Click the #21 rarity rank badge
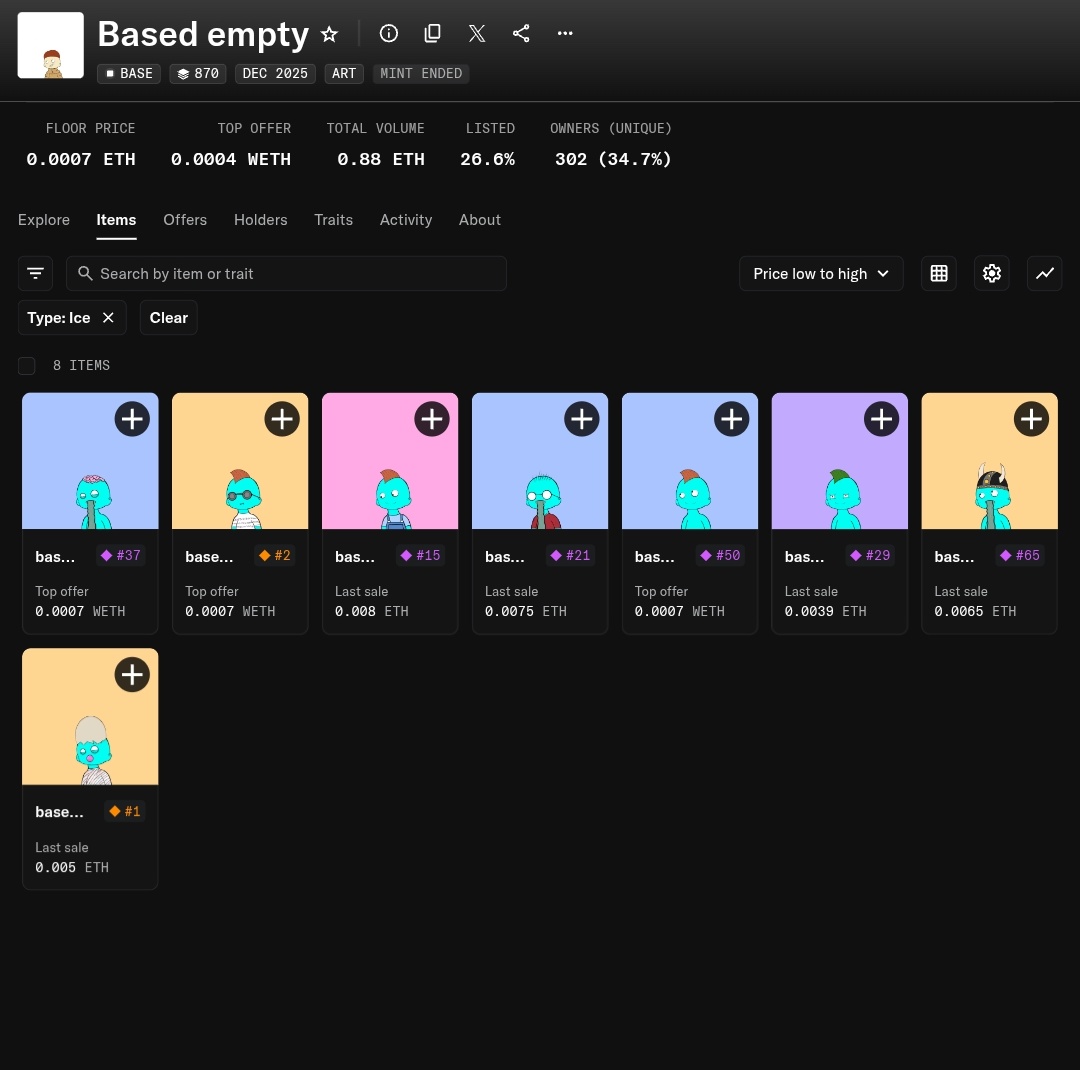This screenshot has width=1080, height=1070. click(570, 555)
